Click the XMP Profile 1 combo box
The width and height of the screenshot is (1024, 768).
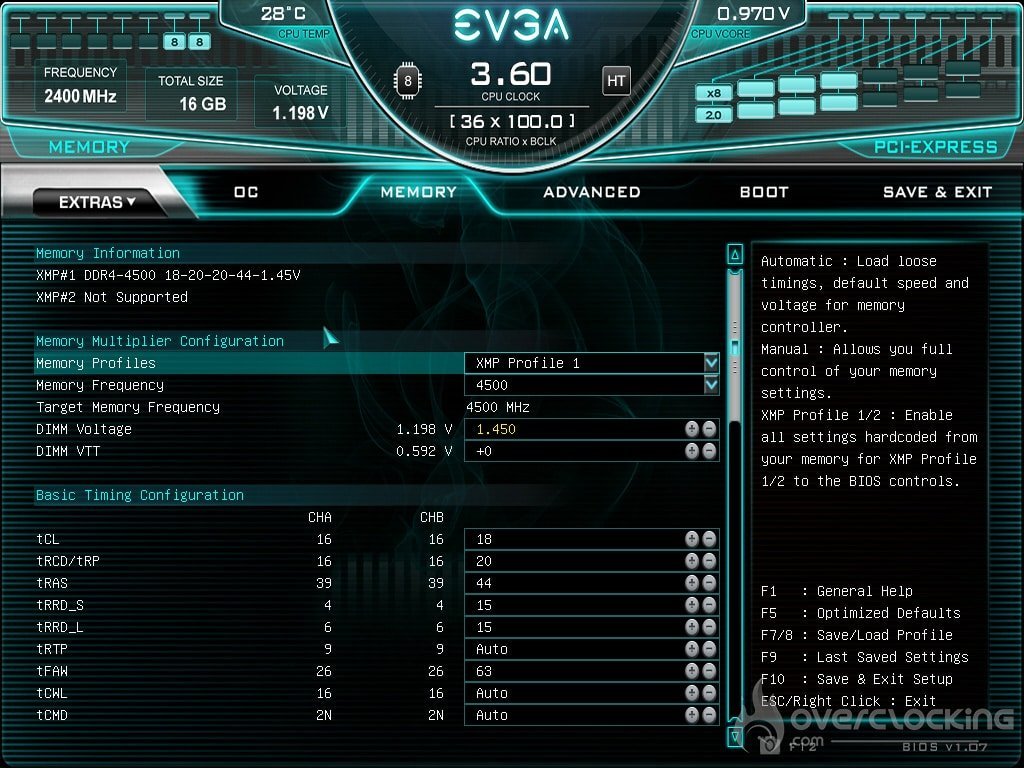pos(592,363)
